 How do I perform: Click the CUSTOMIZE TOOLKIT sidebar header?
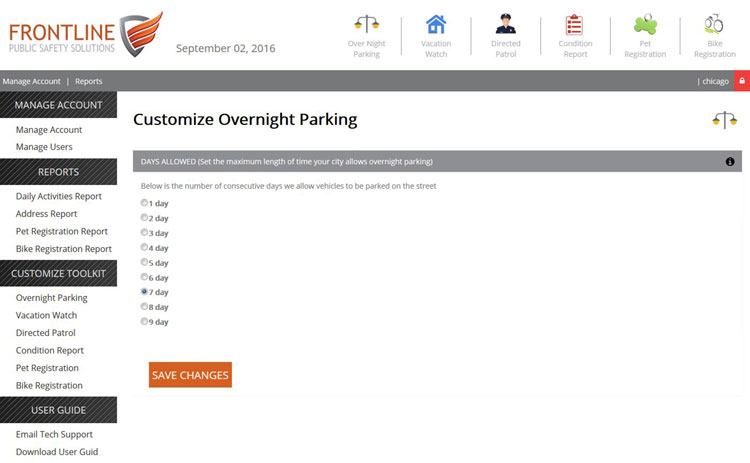(58, 273)
